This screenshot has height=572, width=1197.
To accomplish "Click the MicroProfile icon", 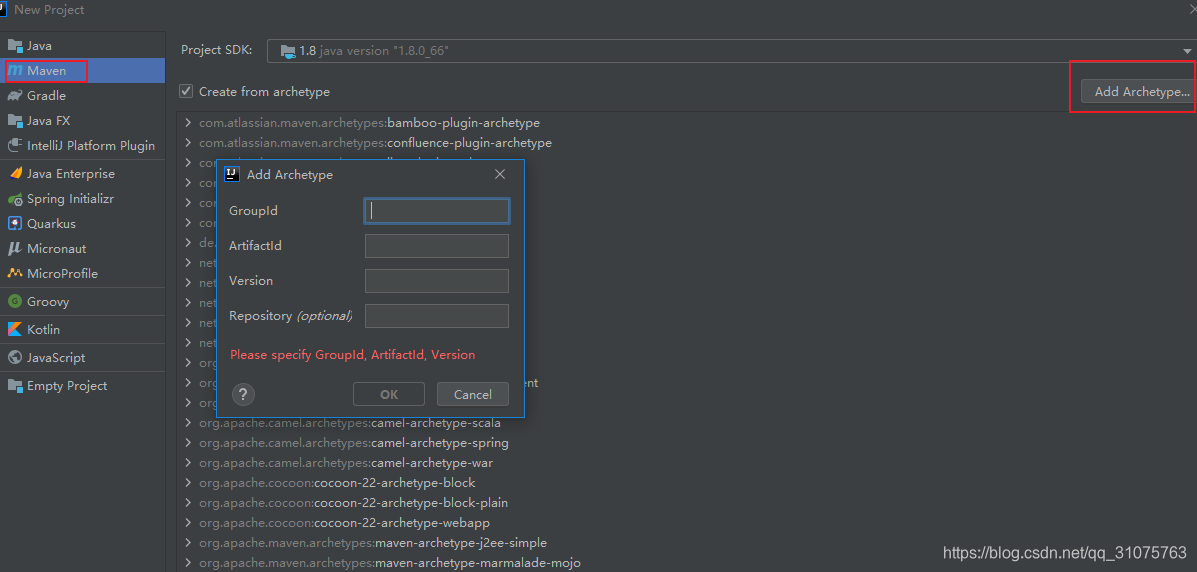I will pyautogui.click(x=15, y=273).
